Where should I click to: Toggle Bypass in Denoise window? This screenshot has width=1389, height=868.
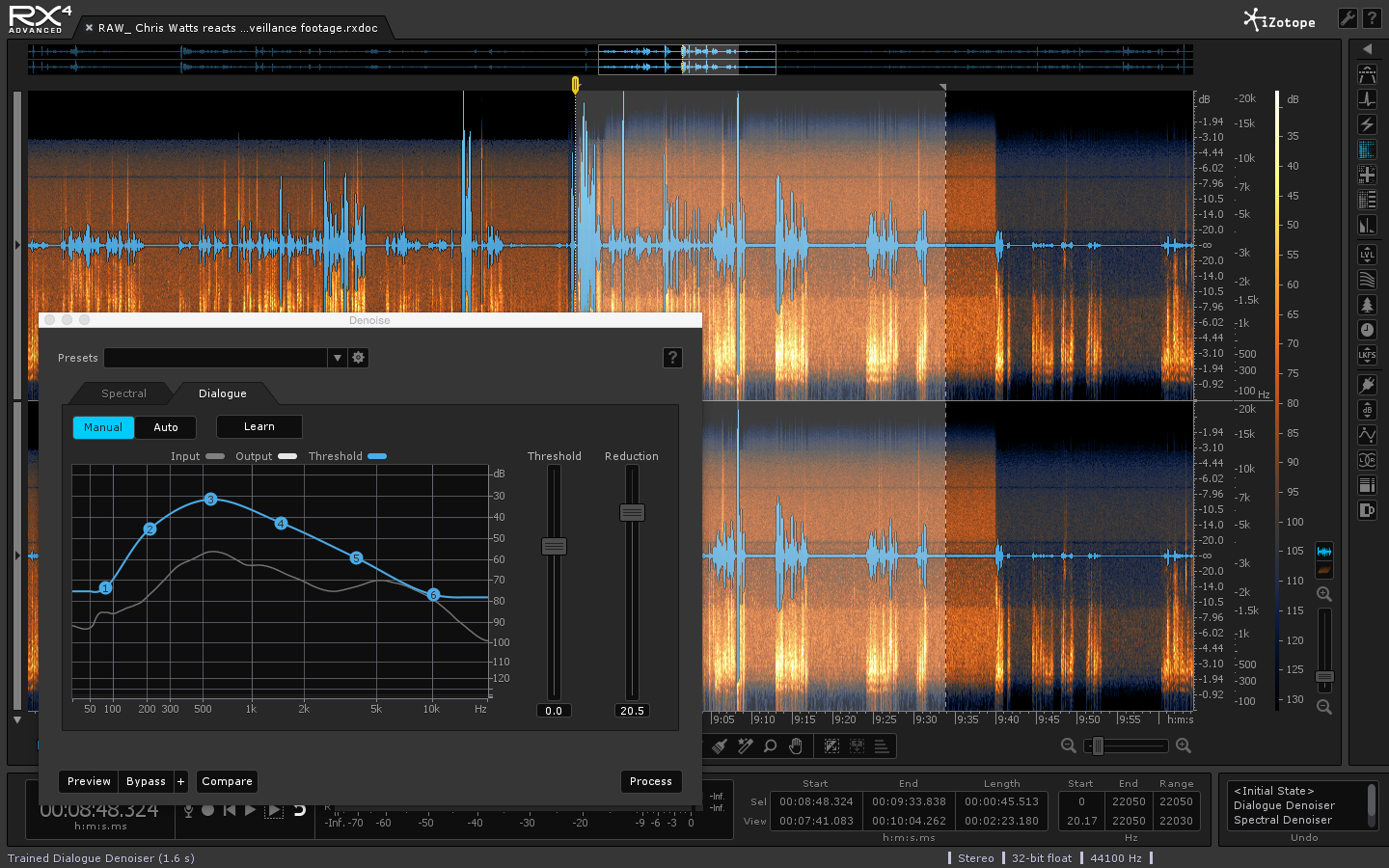146,781
